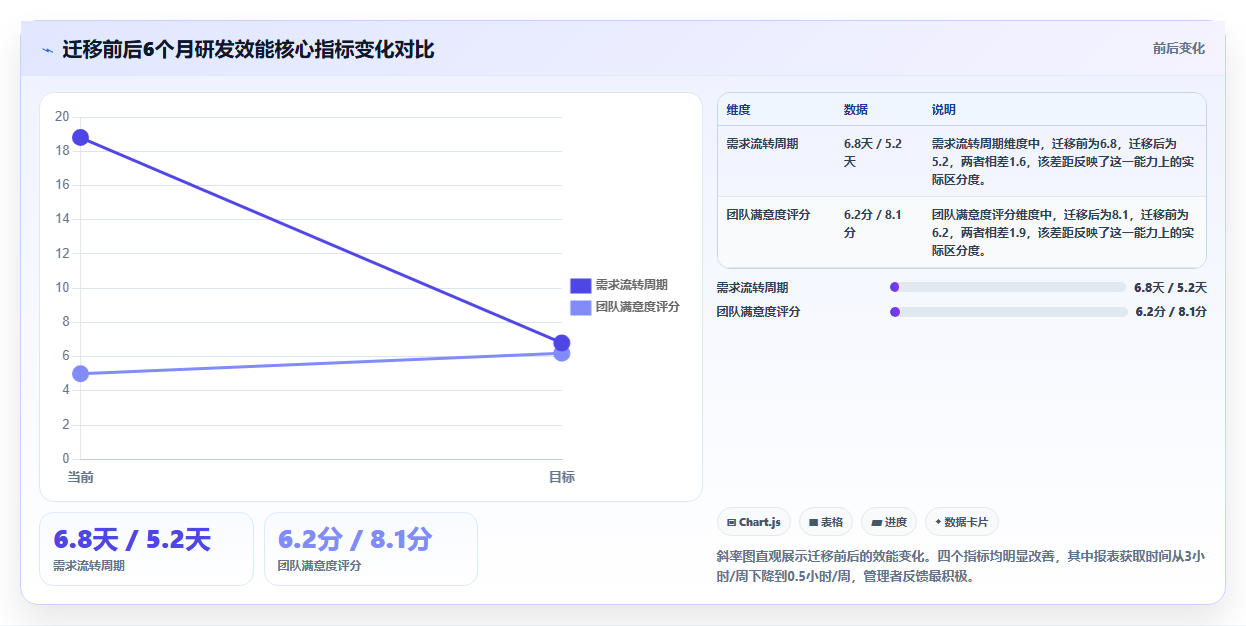Click the 6.8天 / 5.2天 progress value text
1246x626 pixels.
click(x=1171, y=288)
